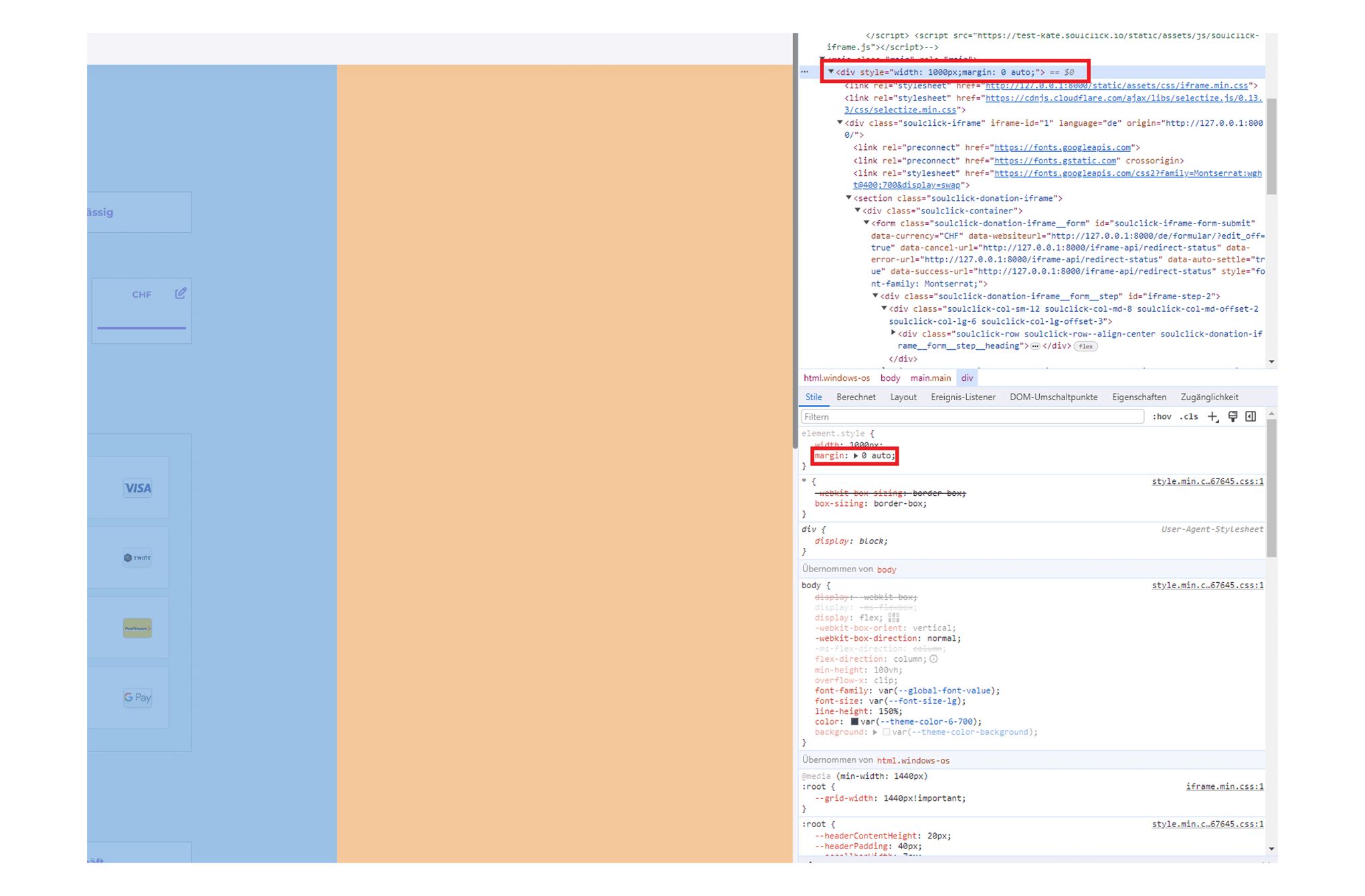Switch to the Berechnet tab

pos(856,397)
